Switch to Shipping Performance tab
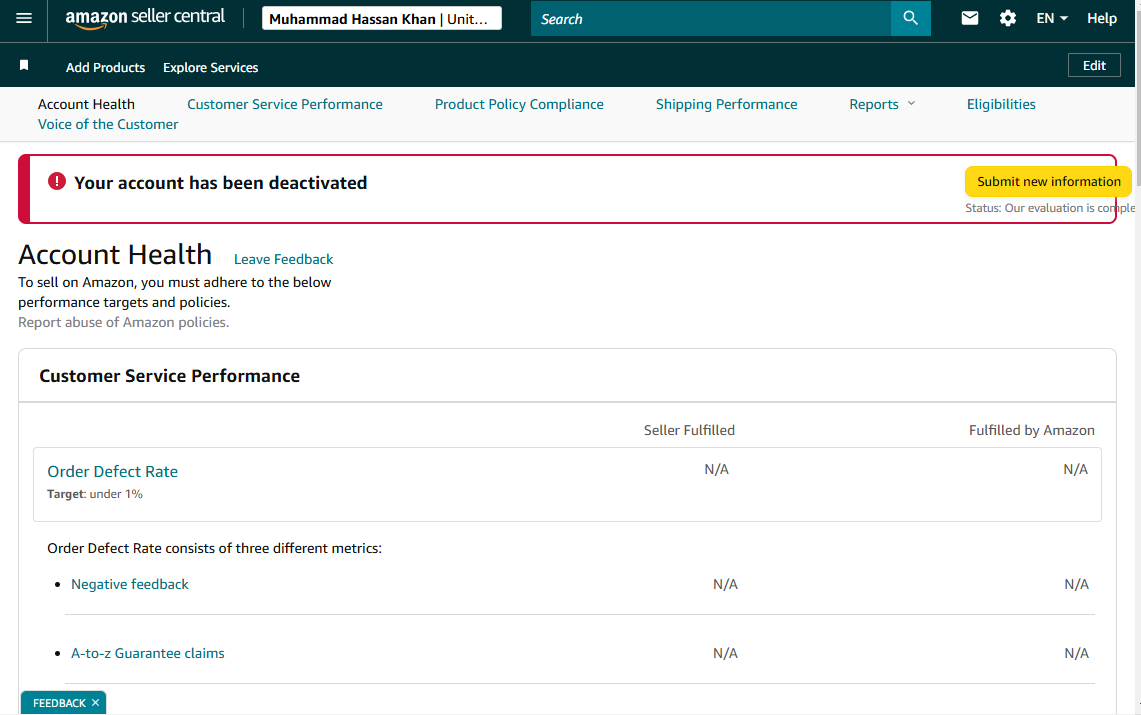Viewport: 1141px width, 715px height. [726, 104]
